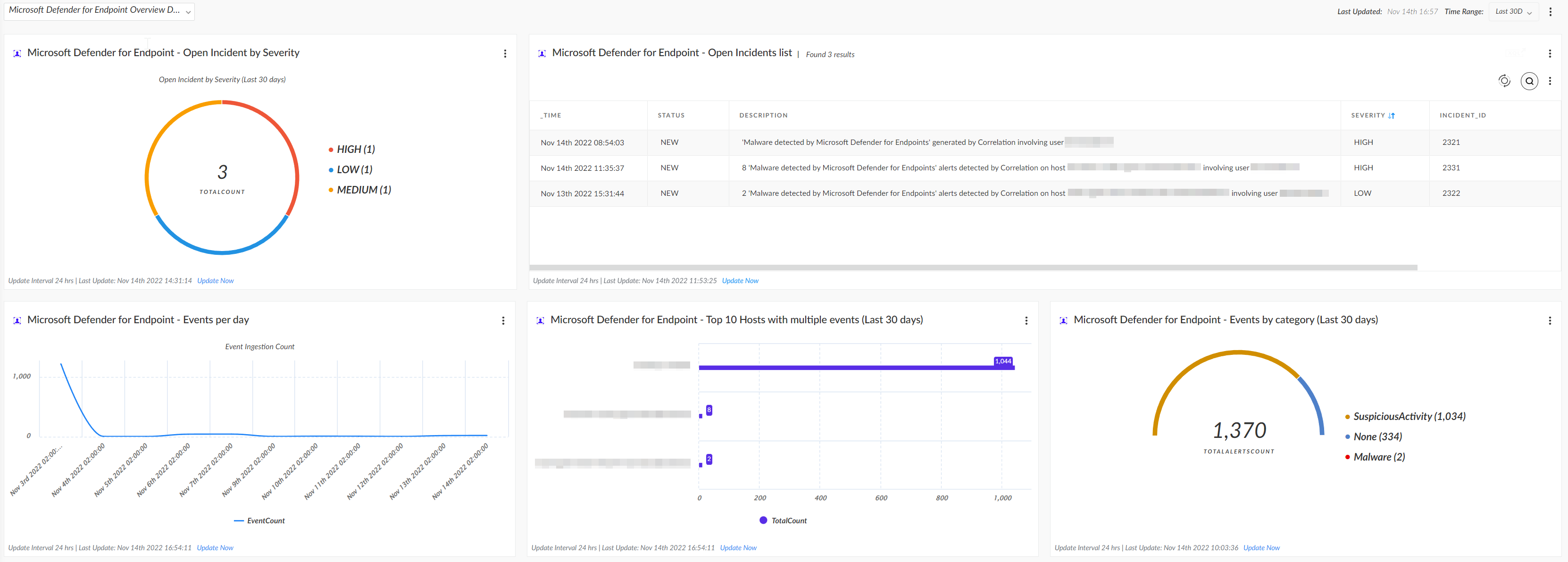This screenshot has width=1568, height=562.
Task: Click the INCIDENT_ID column header
Action: [1463, 116]
